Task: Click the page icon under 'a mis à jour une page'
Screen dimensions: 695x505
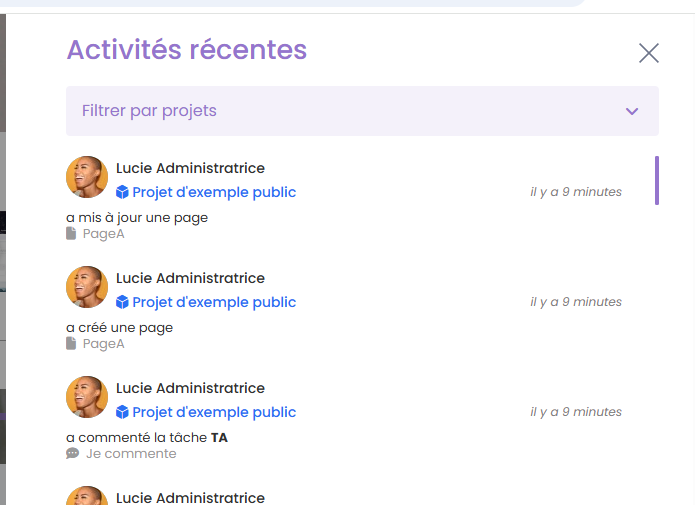Action: (x=71, y=234)
